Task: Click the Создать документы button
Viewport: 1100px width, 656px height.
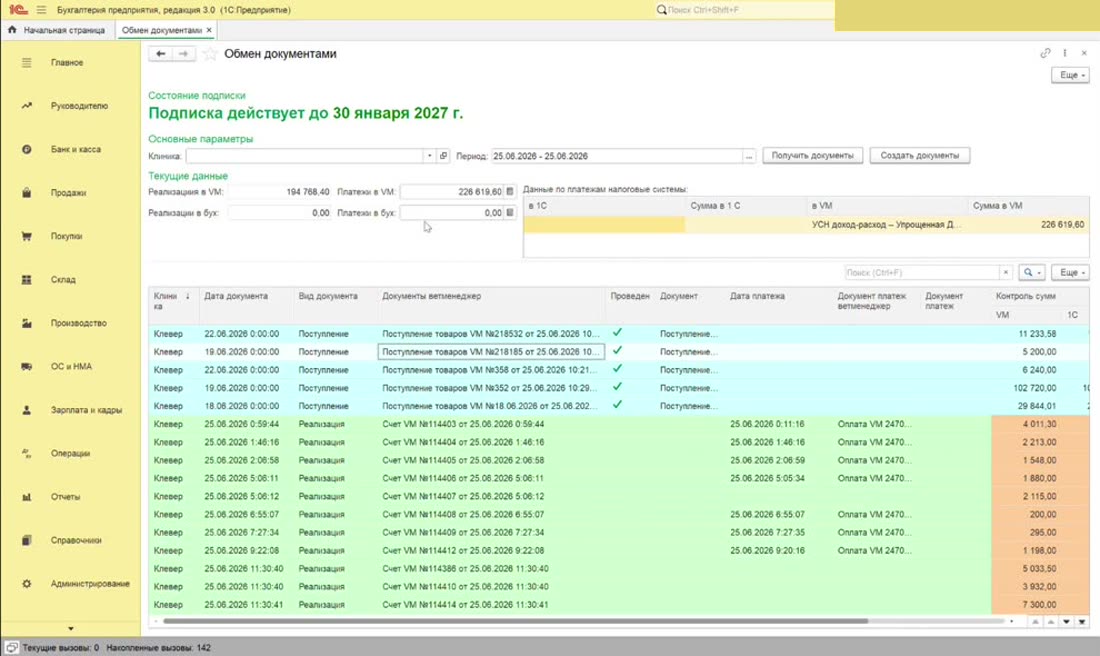Action: 920,156
